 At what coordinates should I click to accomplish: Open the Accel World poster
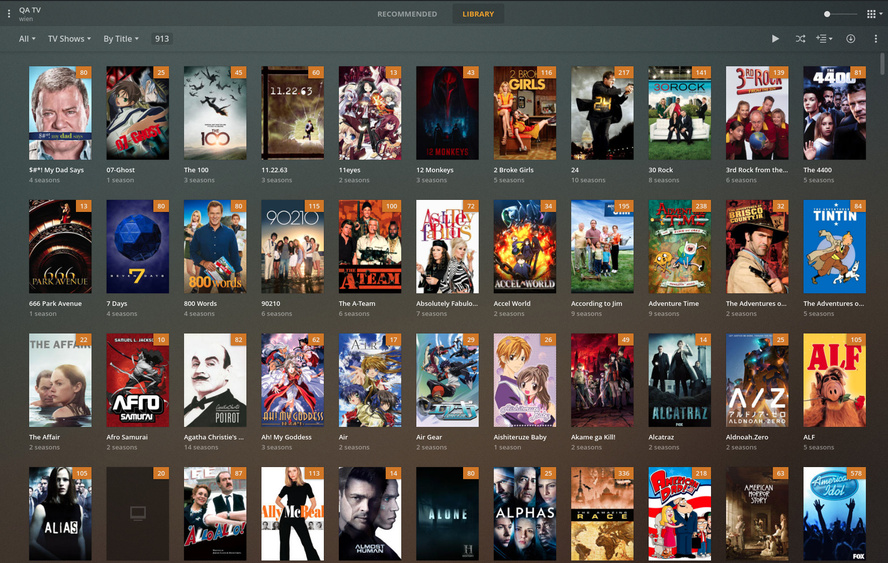tap(524, 246)
